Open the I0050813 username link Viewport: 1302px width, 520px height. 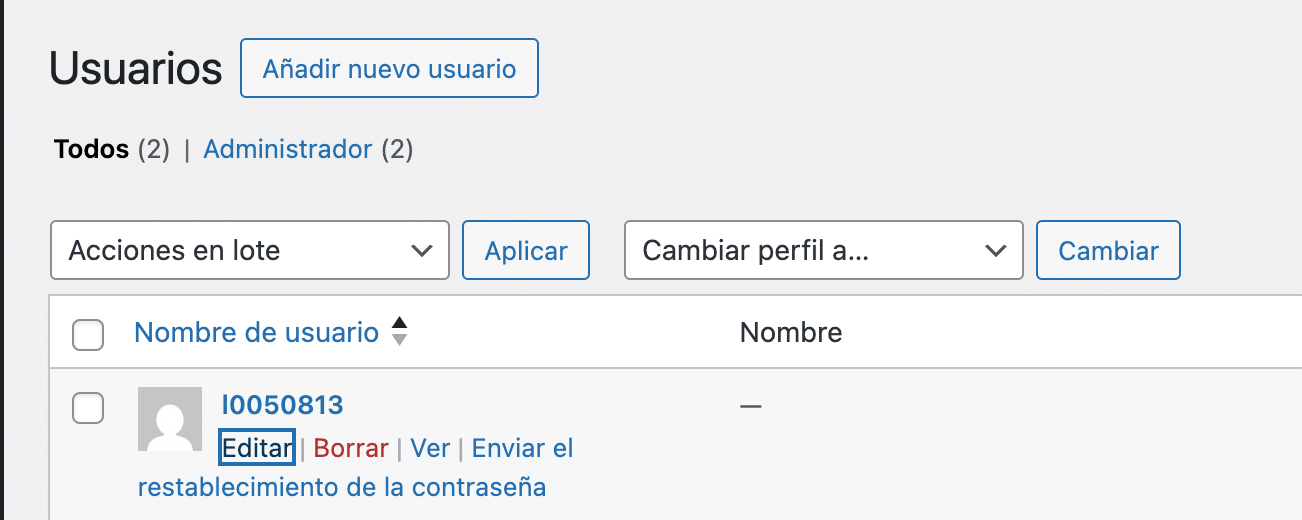click(x=282, y=405)
